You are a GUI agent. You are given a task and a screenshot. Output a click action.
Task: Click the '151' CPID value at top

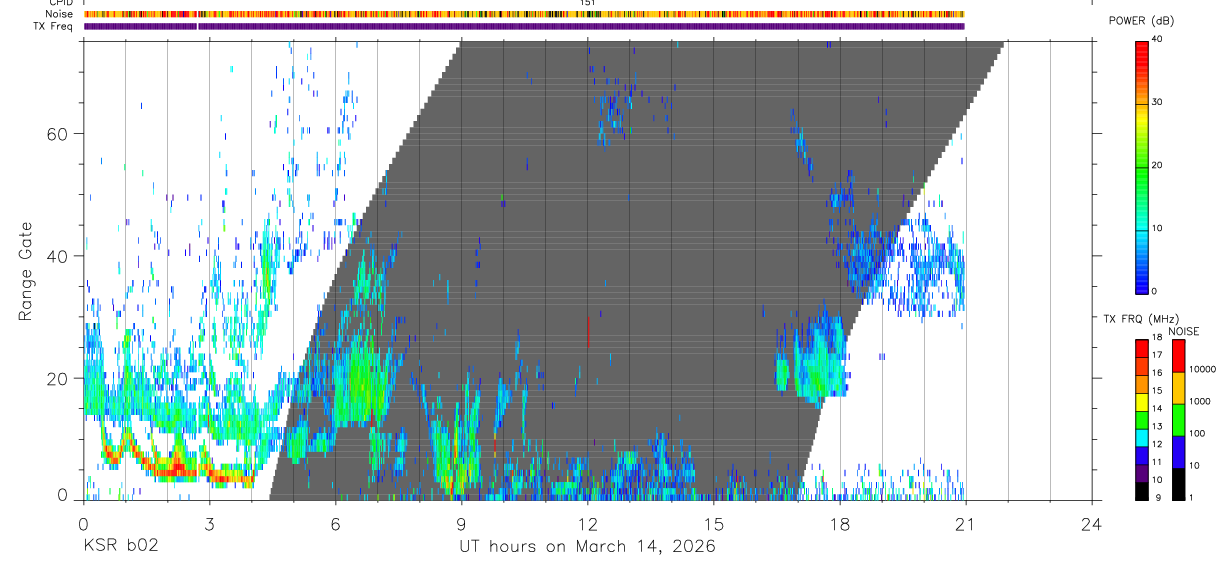[588, 3]
